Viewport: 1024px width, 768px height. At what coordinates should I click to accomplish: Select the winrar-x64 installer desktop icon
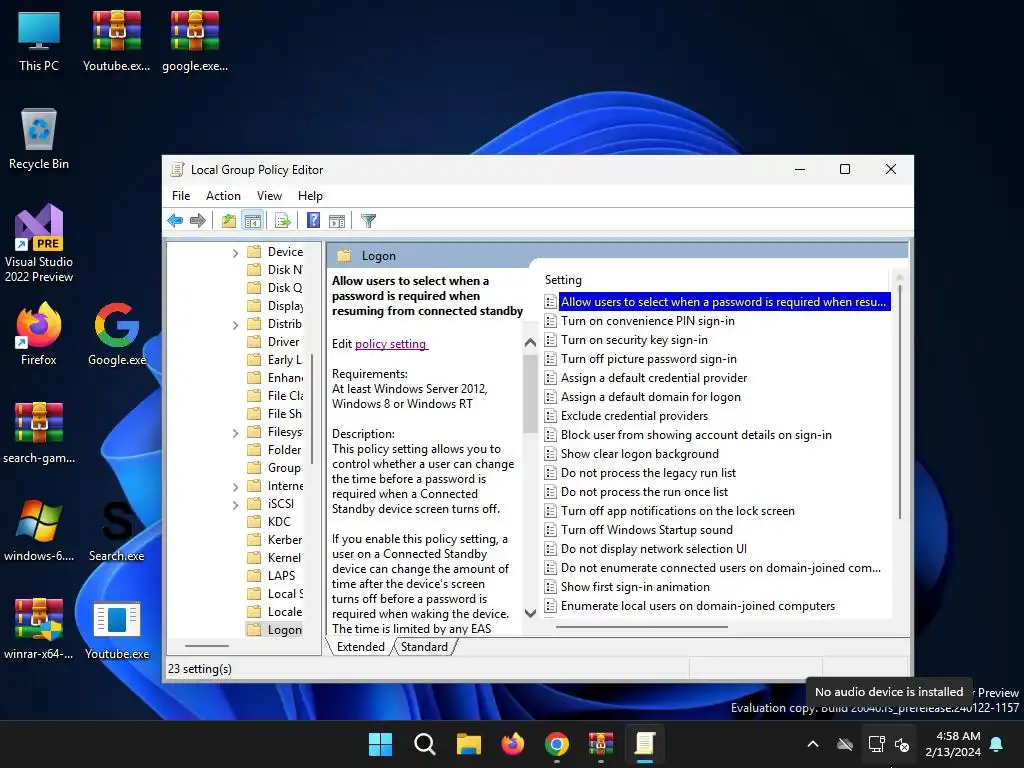(x=39, y=629)
